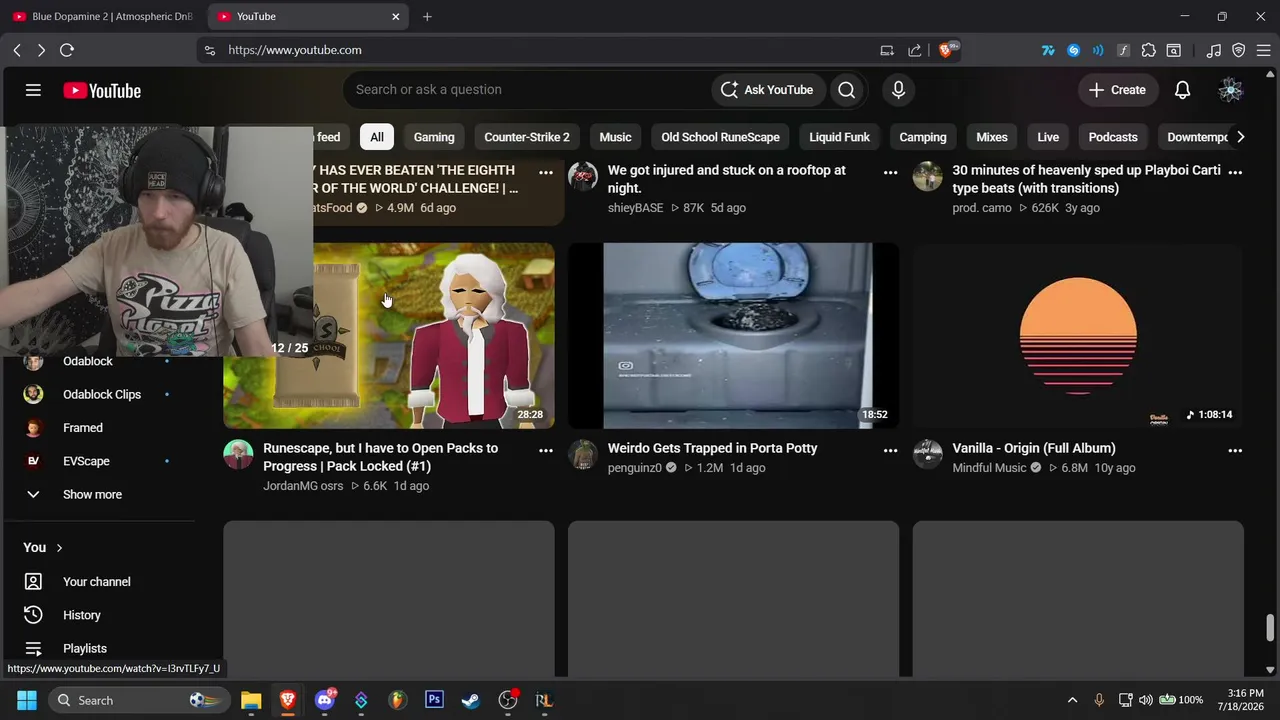
Task: Open Discord from the taskbar
Action: (x=324, y=700)
